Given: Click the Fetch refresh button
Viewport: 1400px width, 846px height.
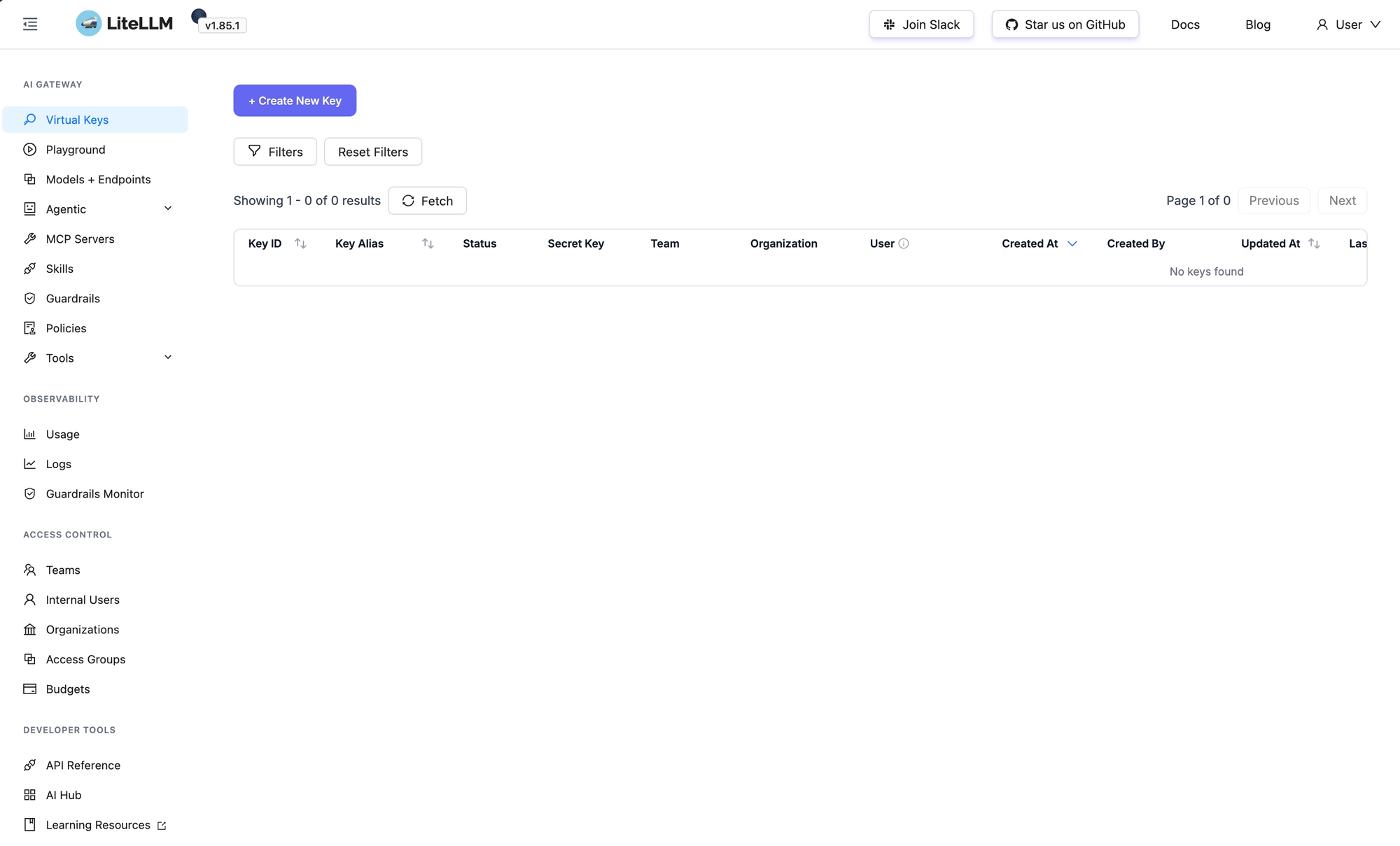Looking at the screenshot, I should [427, 201].
